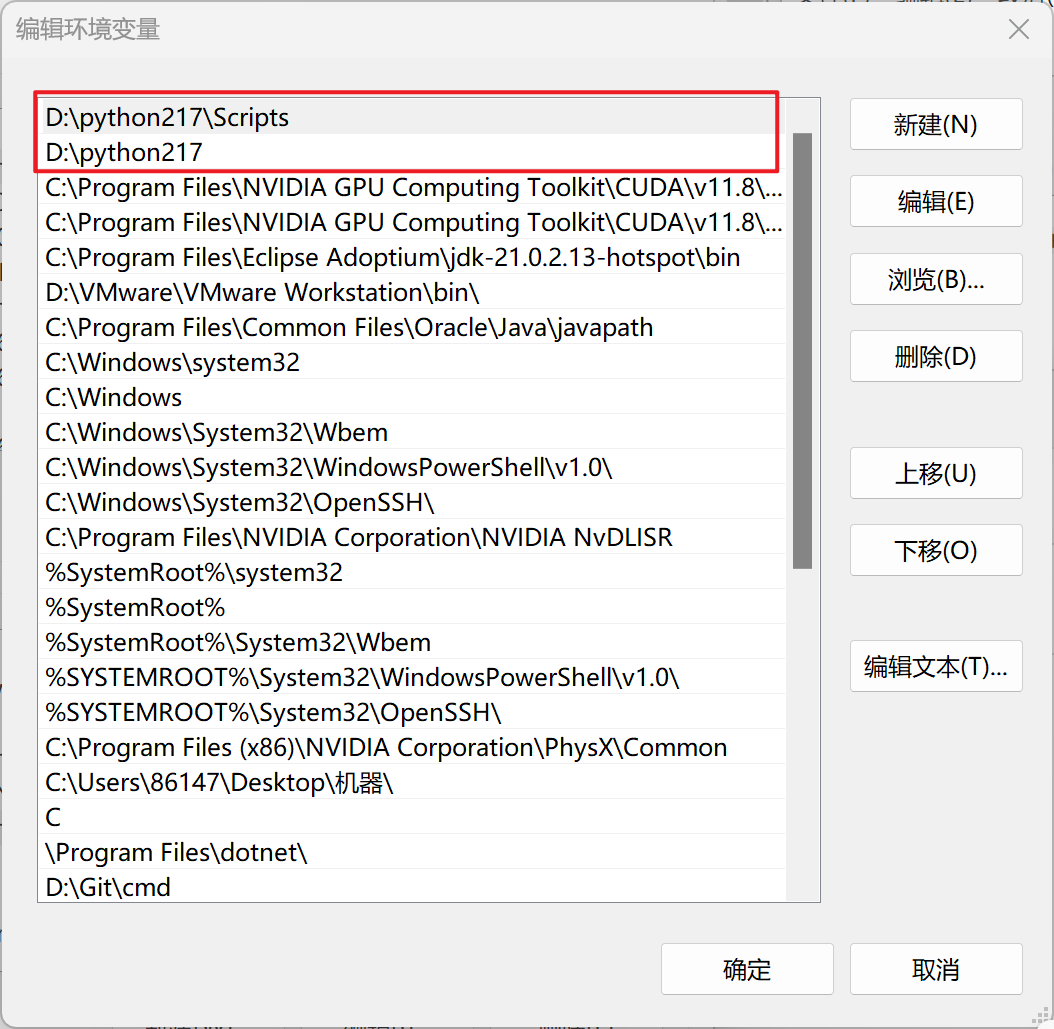This screenshot has width=1054, height=1029.
Task: Close the 编辑环境变量 dialog window
Action: tap(1018, 30)
